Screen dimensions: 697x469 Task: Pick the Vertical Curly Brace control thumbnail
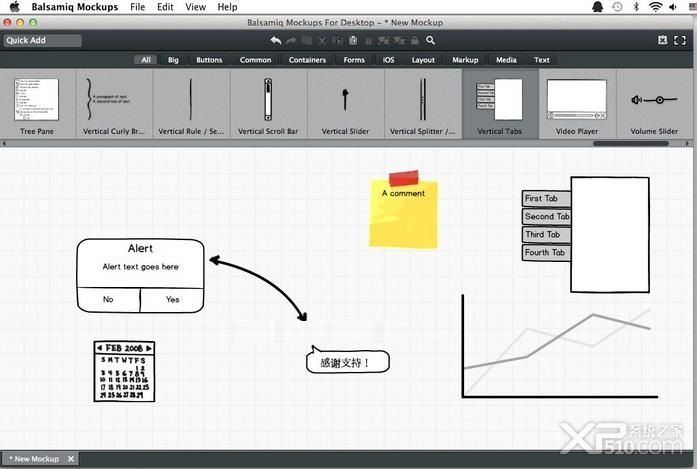(114, 105)
